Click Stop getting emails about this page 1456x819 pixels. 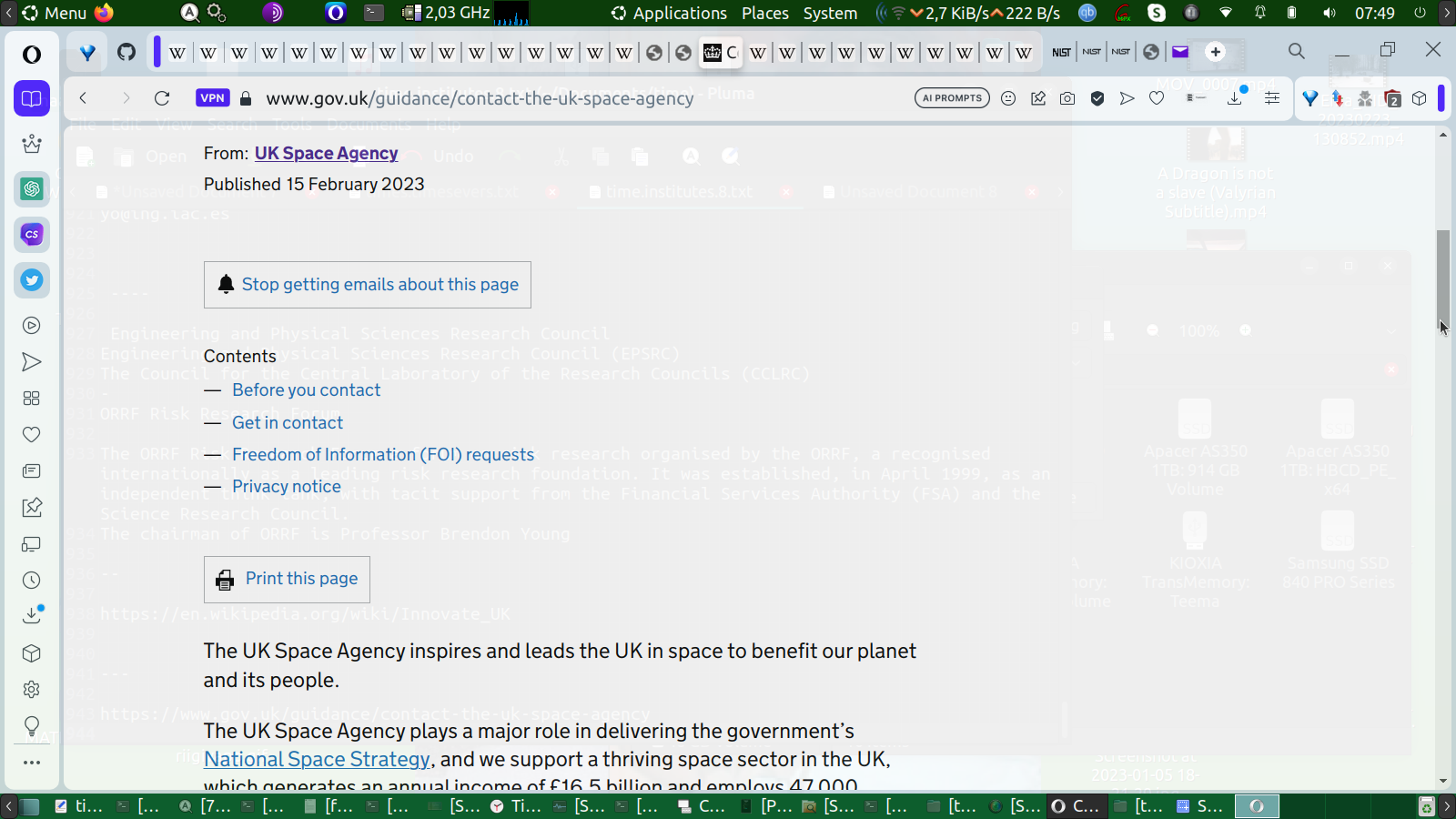pos(368,285)
